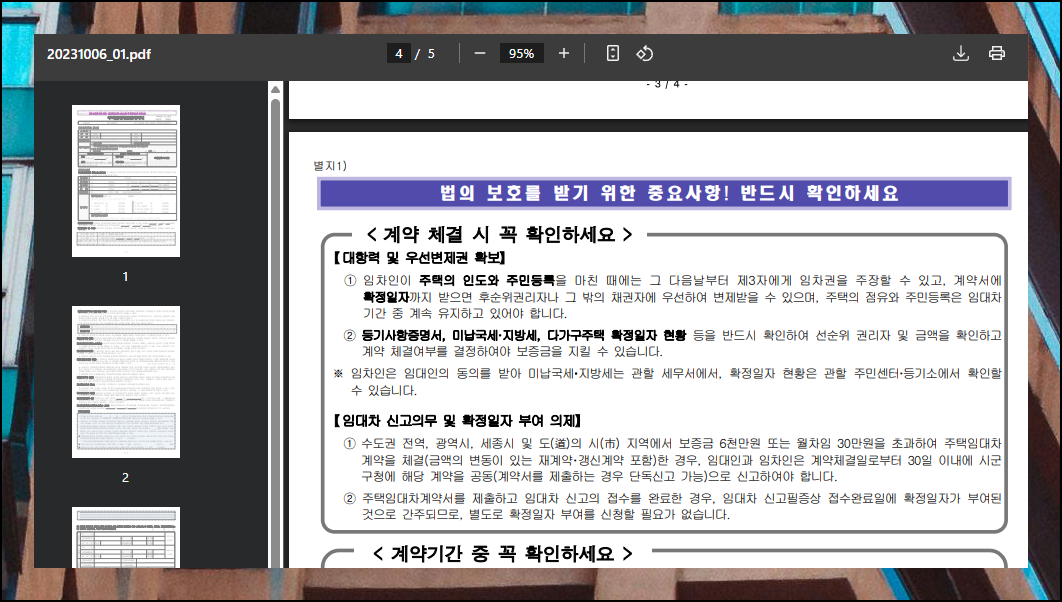Edit the current page number field
The width and height of the screenshot is (1062, 602).
399,53
